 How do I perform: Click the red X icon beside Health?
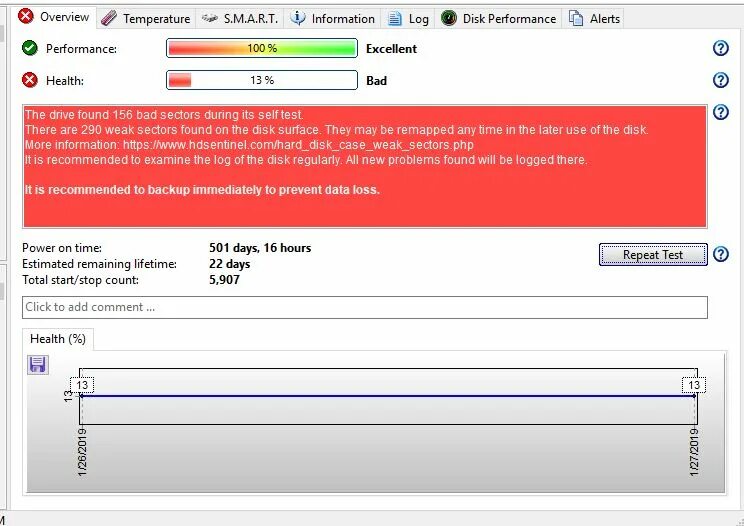click(30, 80)
